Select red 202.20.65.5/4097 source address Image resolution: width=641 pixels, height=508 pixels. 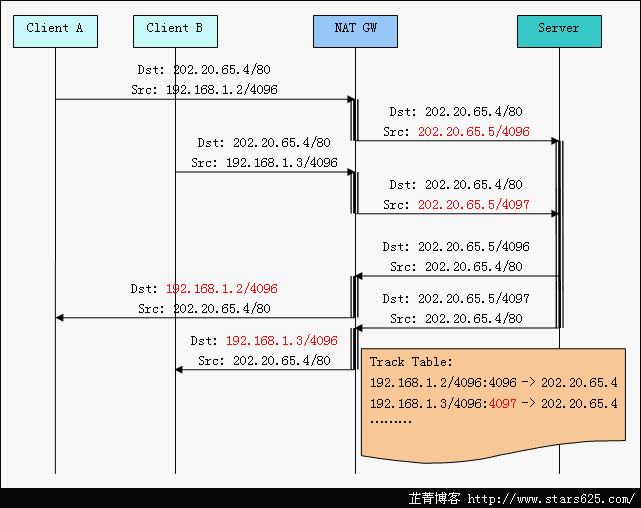coord(473,205)
